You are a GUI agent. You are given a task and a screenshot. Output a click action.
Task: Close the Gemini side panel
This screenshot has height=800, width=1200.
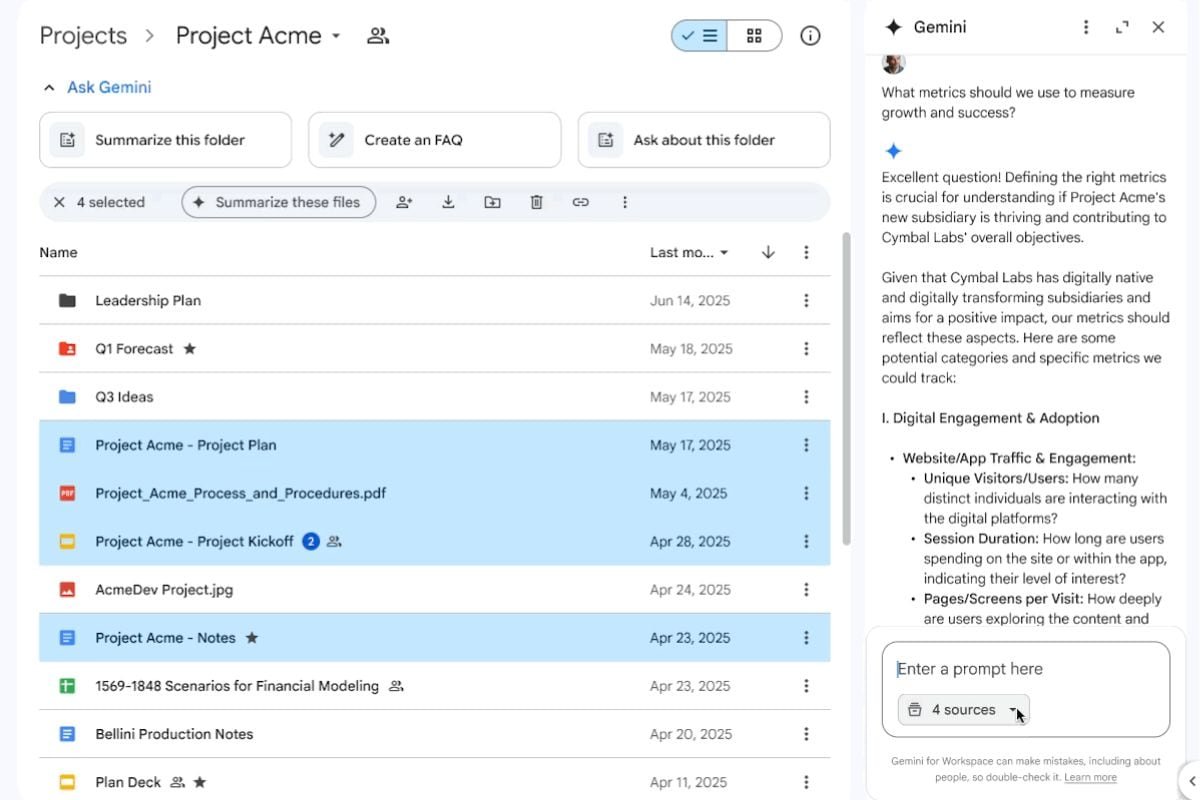1158,27
